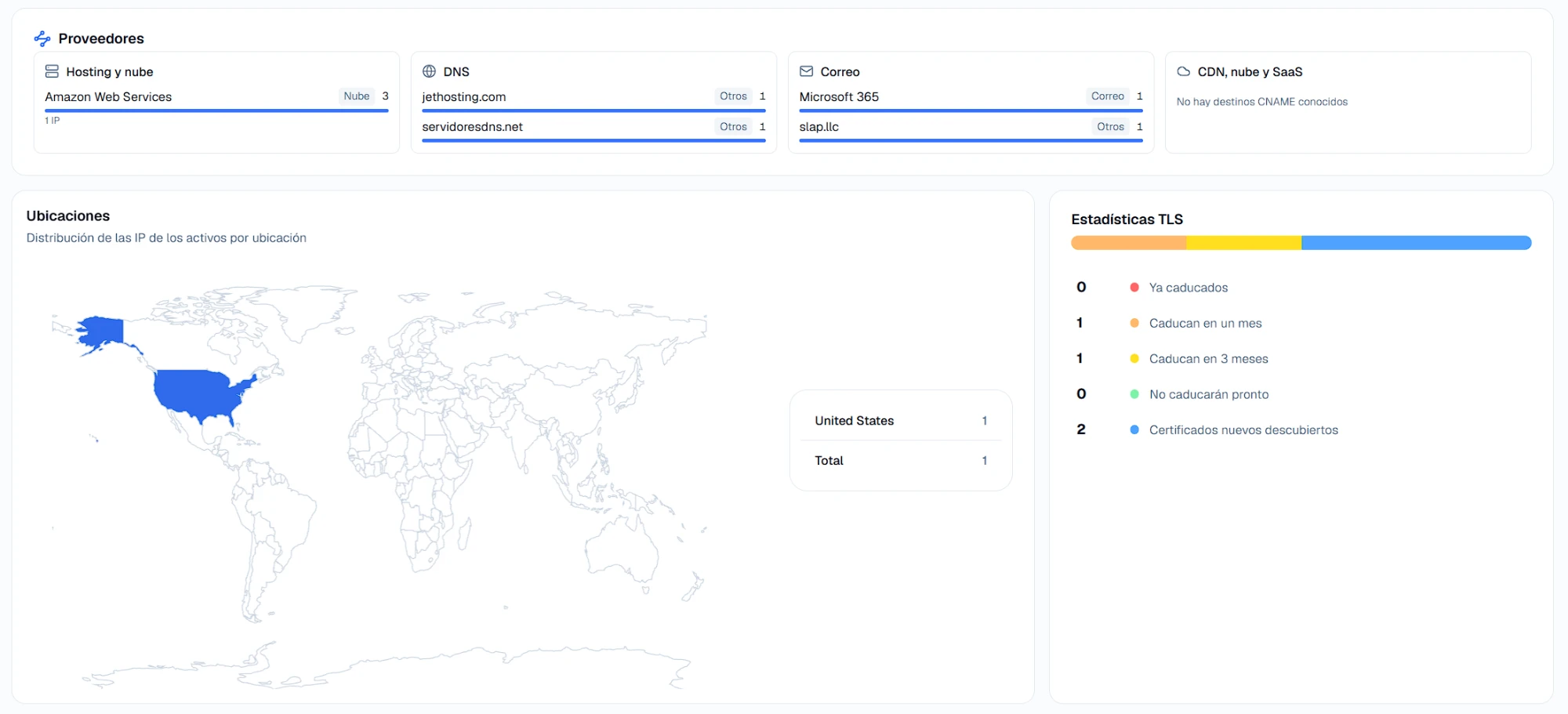This screenshot has height=714, width=1568.
Task: Click the highlighted United States on map
Action: [x=200, y=393]
